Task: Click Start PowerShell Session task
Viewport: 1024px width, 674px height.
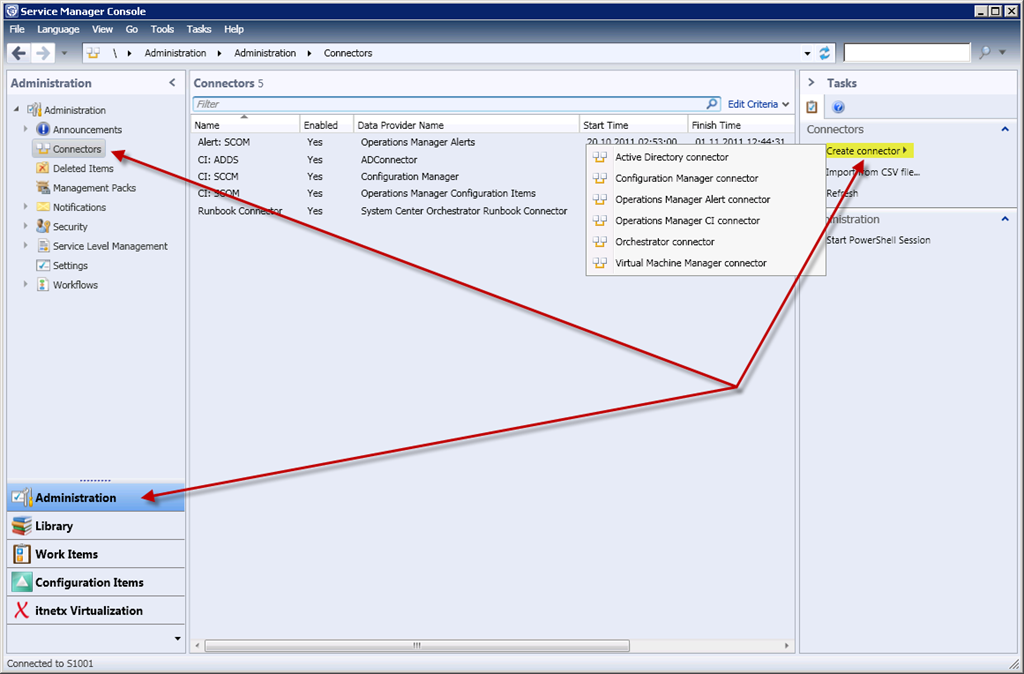Action: click(x=878, y=240)
